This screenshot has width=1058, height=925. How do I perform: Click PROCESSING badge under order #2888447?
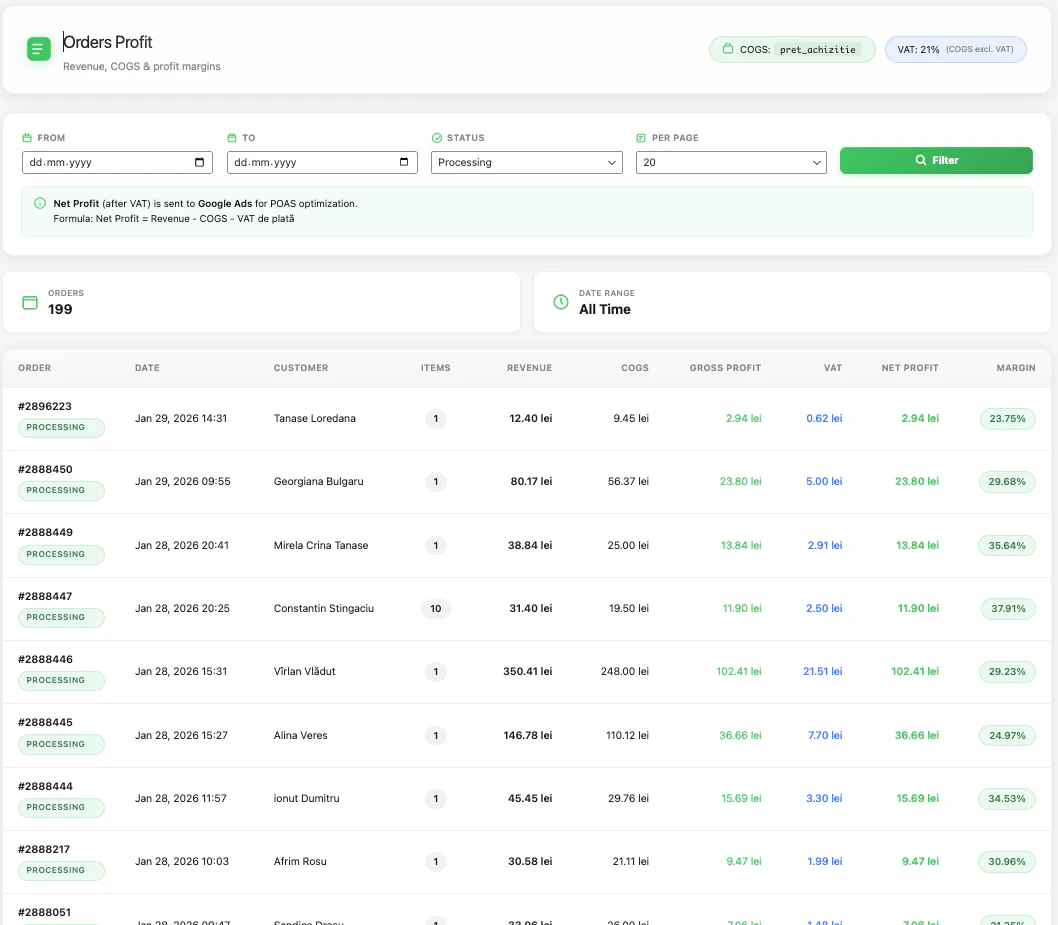coord(61,617)
